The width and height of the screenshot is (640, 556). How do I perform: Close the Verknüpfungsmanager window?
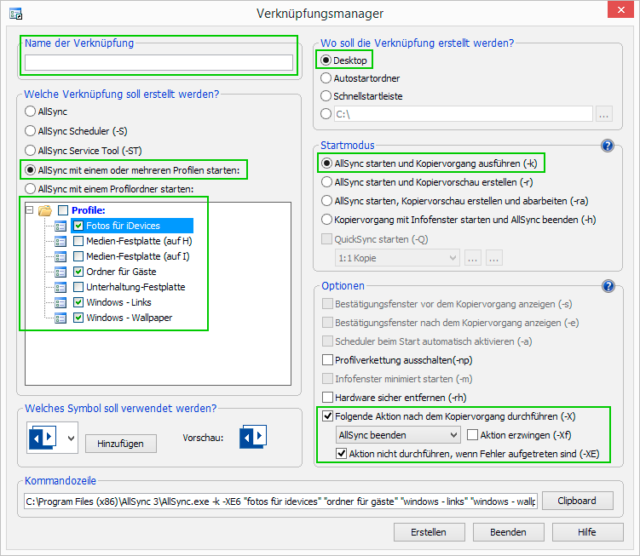coord(621,10)
